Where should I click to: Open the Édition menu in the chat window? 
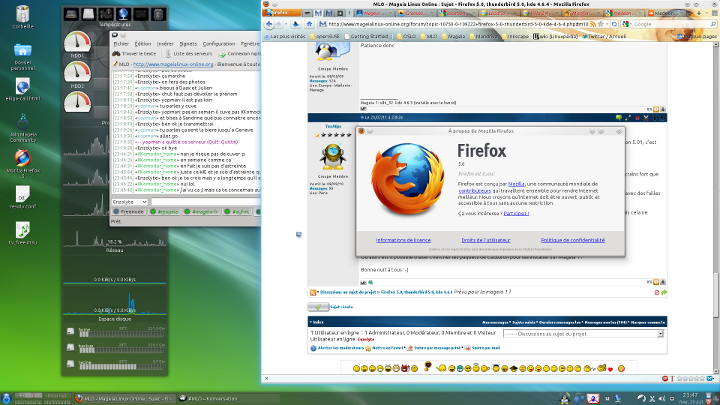pyautogui.click(x=143, y=44)
